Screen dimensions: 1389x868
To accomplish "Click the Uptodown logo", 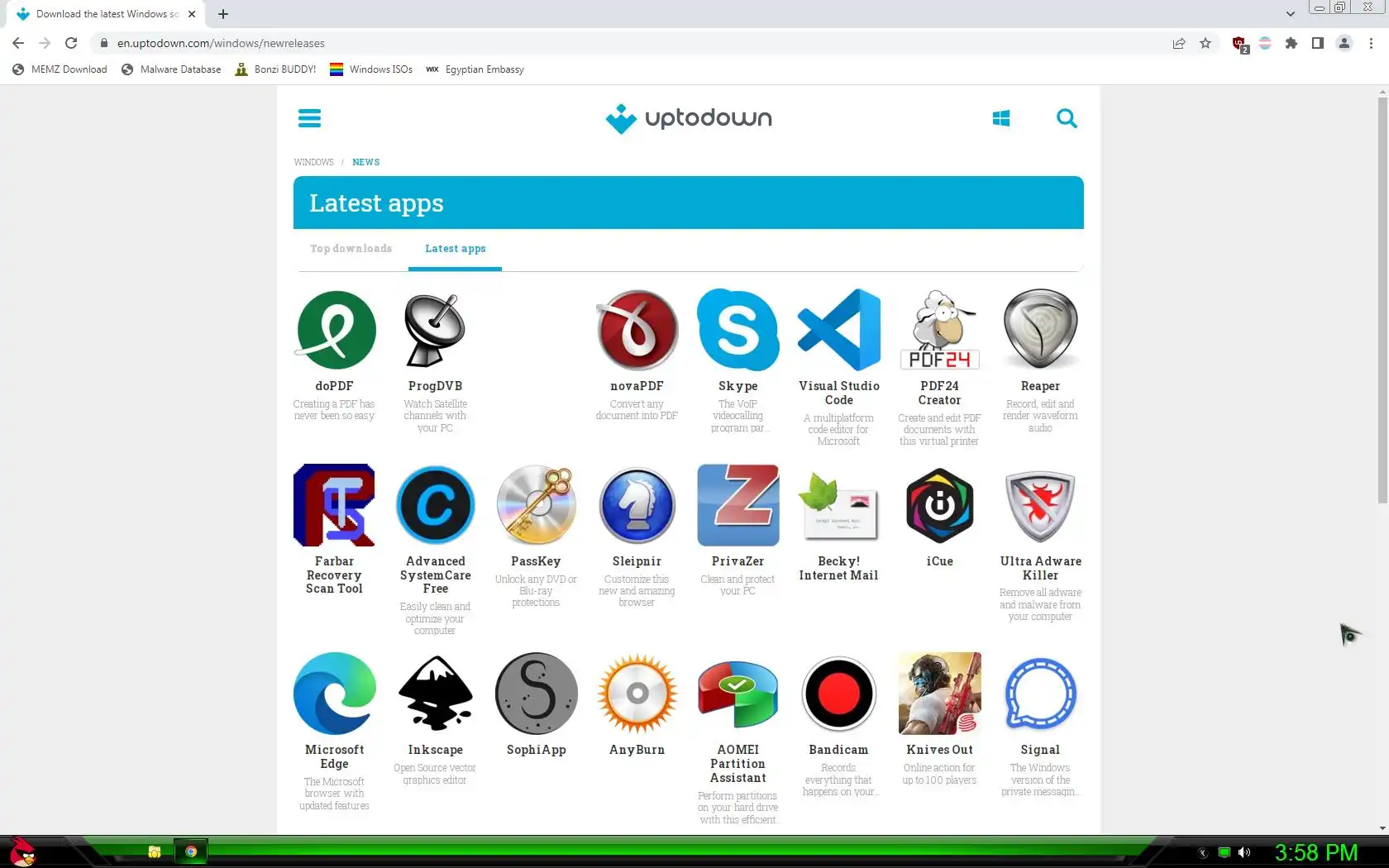I will tap(689, 118).
